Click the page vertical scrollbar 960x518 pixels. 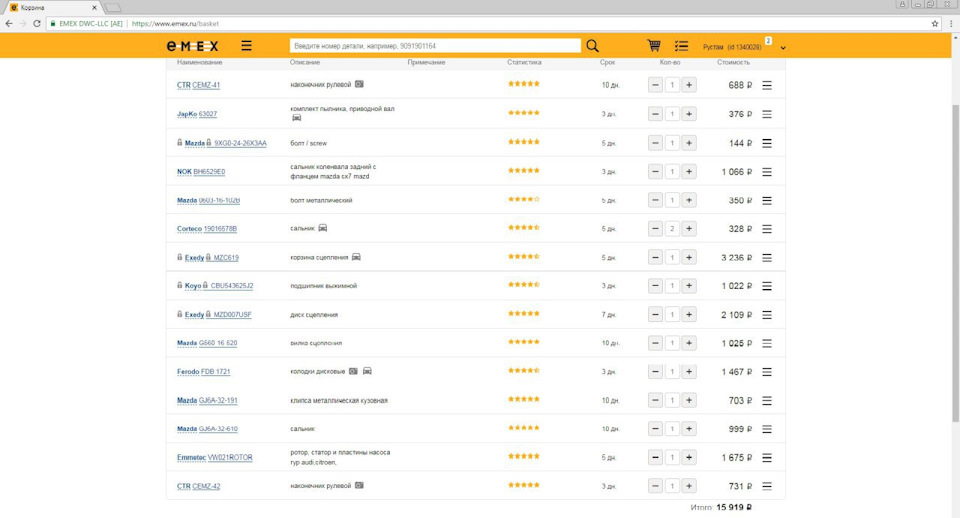pyautogui.click(x=955, y=263)
